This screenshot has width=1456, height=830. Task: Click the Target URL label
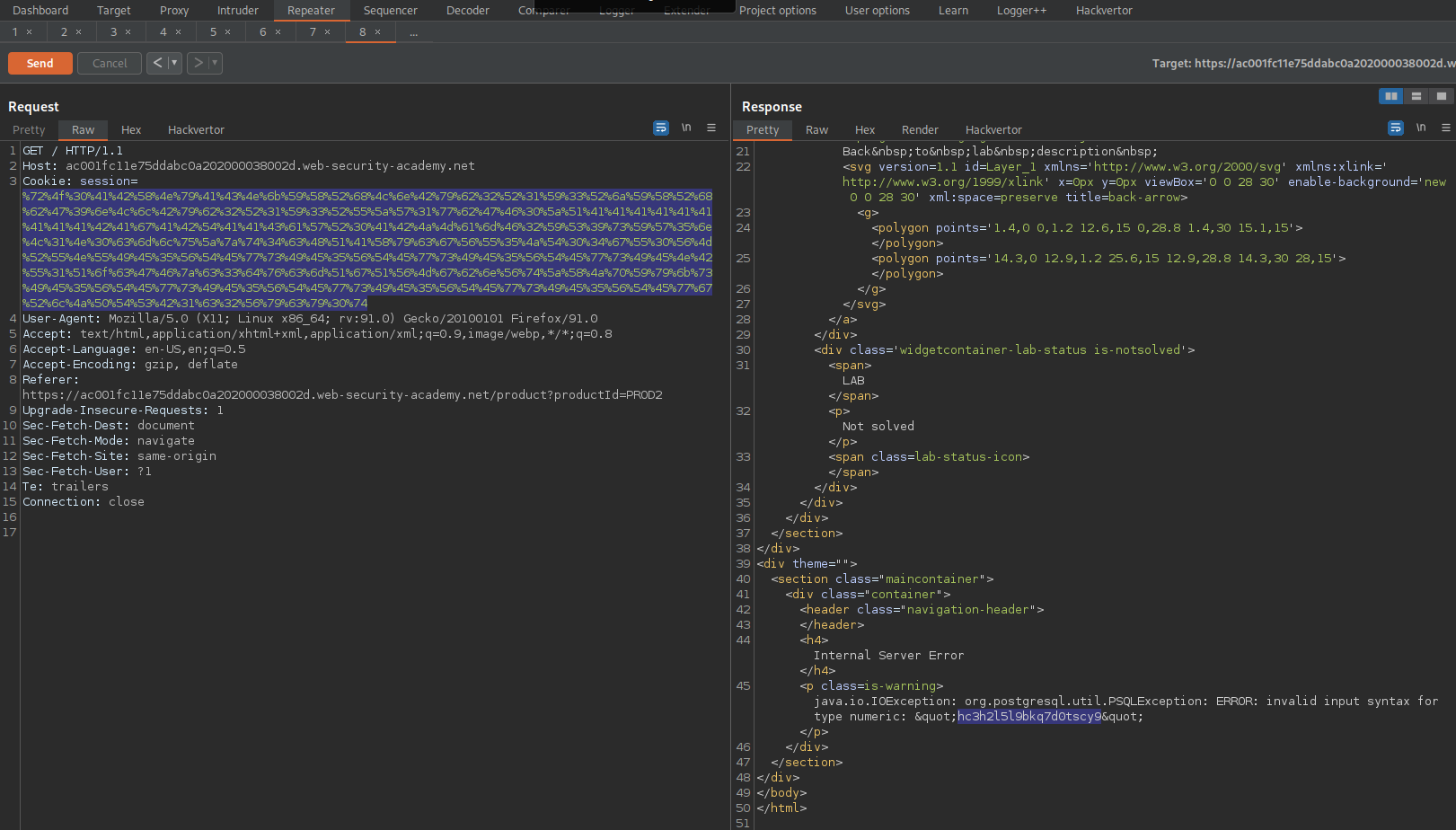click(1303, 64)
